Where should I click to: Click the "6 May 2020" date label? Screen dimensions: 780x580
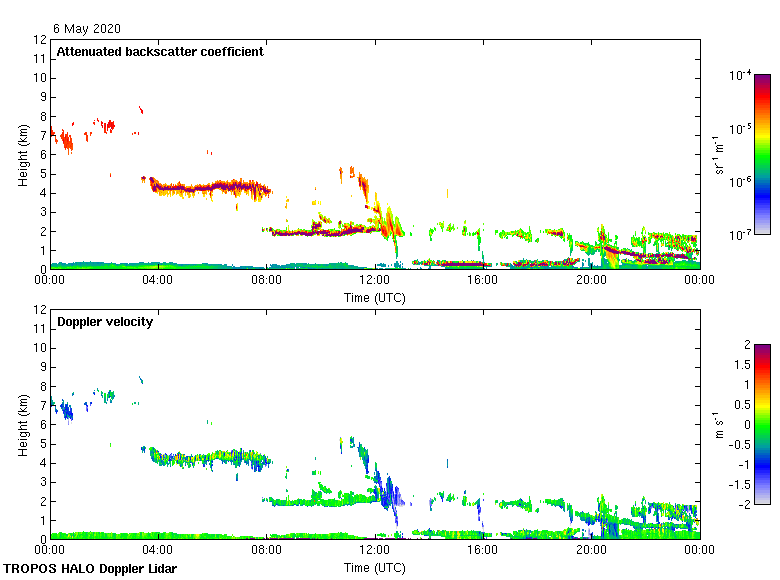coord(88,28)
